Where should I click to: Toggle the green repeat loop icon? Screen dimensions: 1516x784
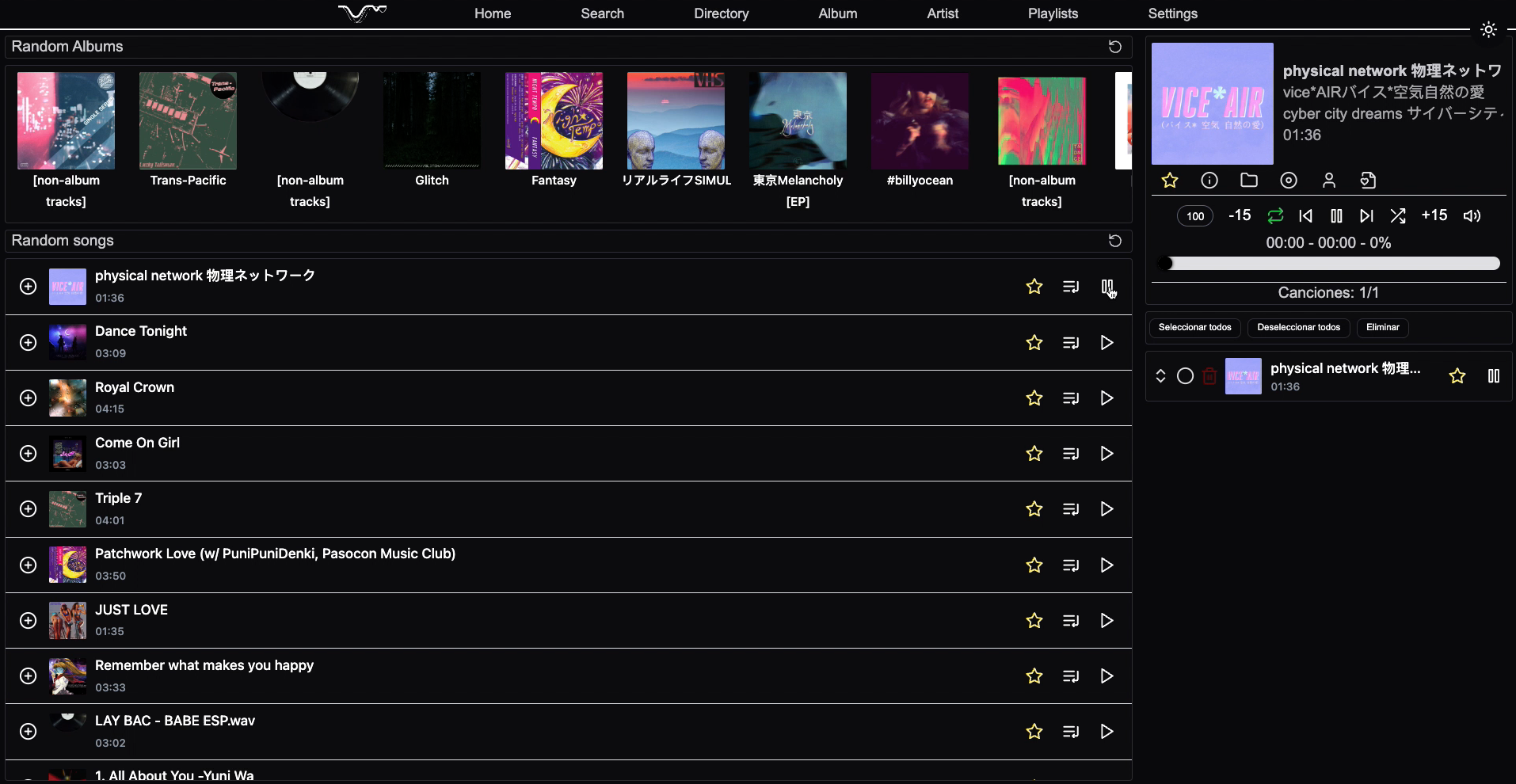click(x=1275, y=215)
